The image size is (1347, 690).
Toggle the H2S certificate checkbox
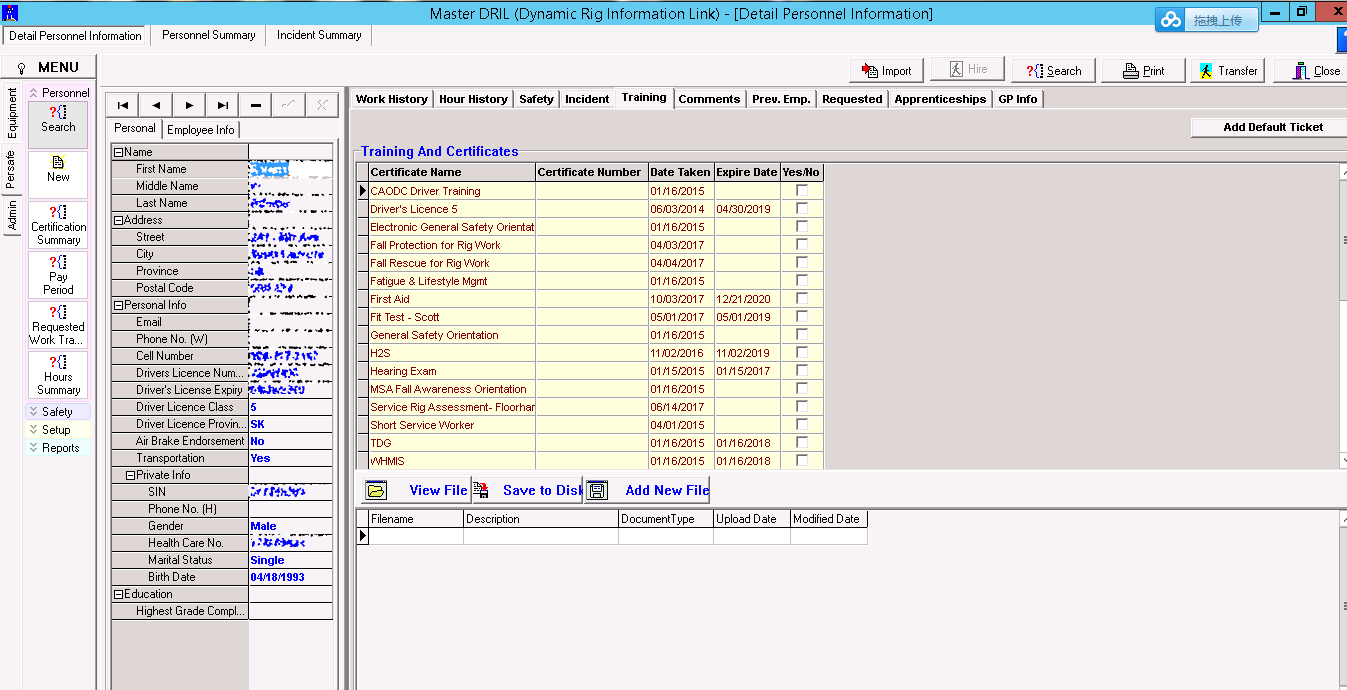801,352
